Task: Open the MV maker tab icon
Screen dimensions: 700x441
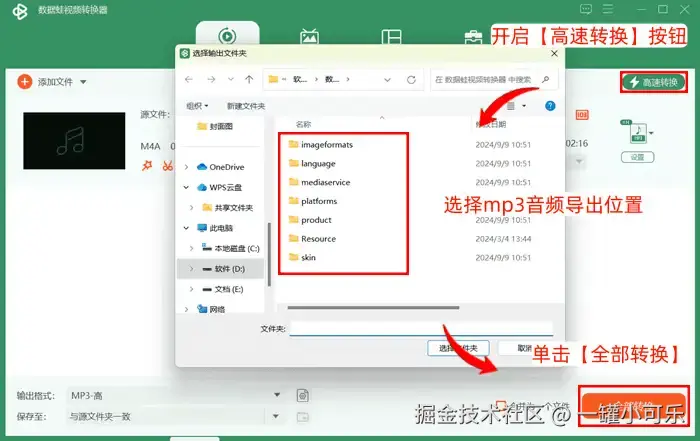Action: tap(309, 37)
